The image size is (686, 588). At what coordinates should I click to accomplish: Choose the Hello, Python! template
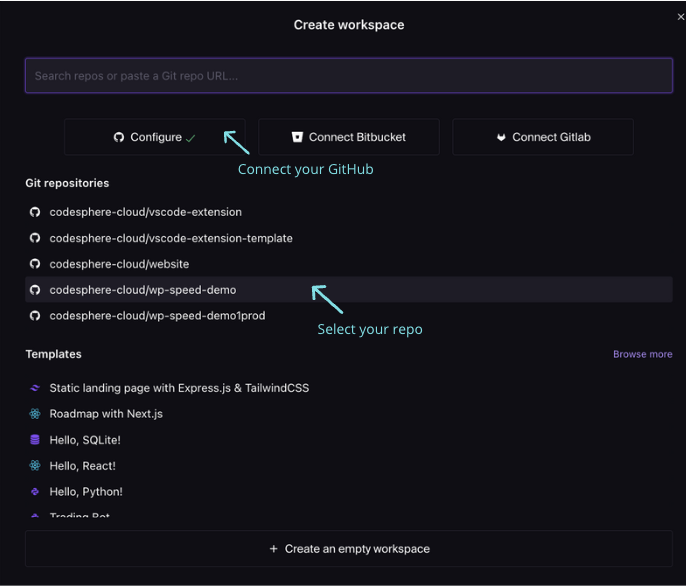349,492
